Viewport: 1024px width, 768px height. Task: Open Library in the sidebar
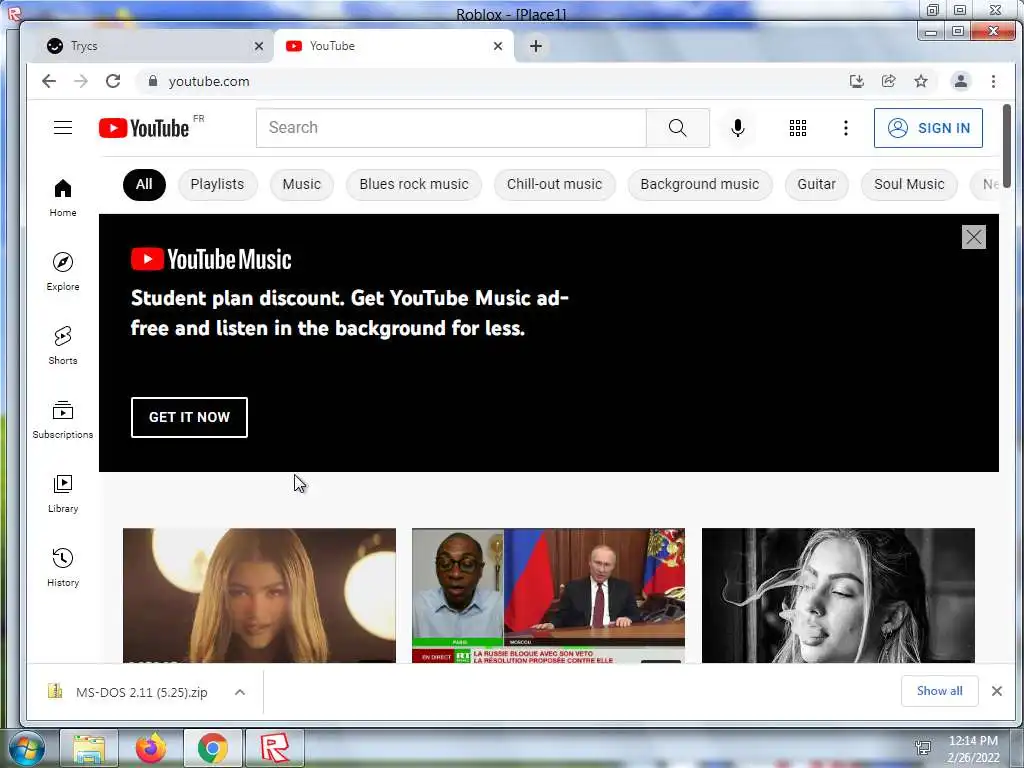tap(63, 493)
